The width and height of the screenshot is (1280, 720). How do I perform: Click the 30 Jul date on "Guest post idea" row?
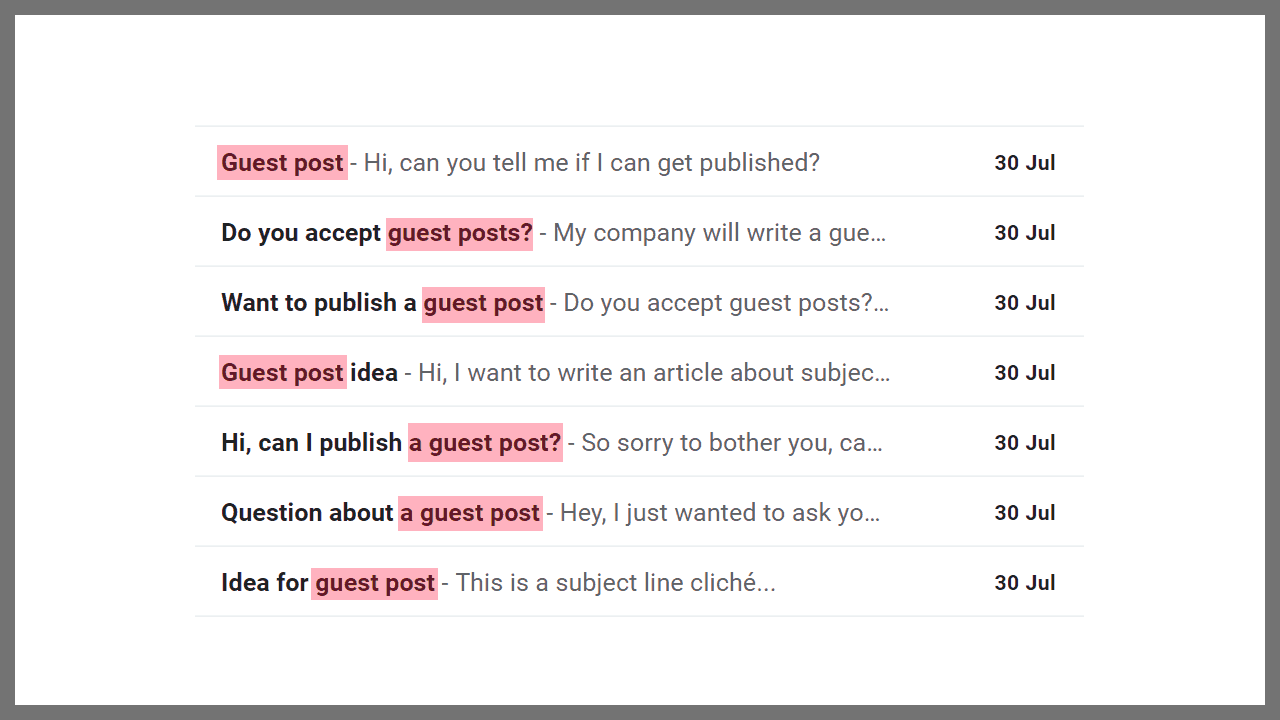tap(1025, 373)
